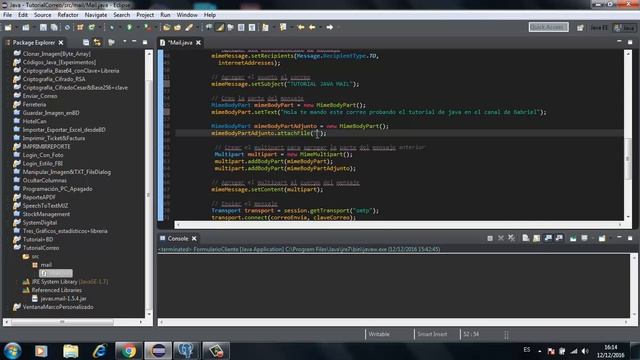The width and height of the screenshot is (640, 360).
Task: Click the Quick Access input field
Action: click(549, 27)
